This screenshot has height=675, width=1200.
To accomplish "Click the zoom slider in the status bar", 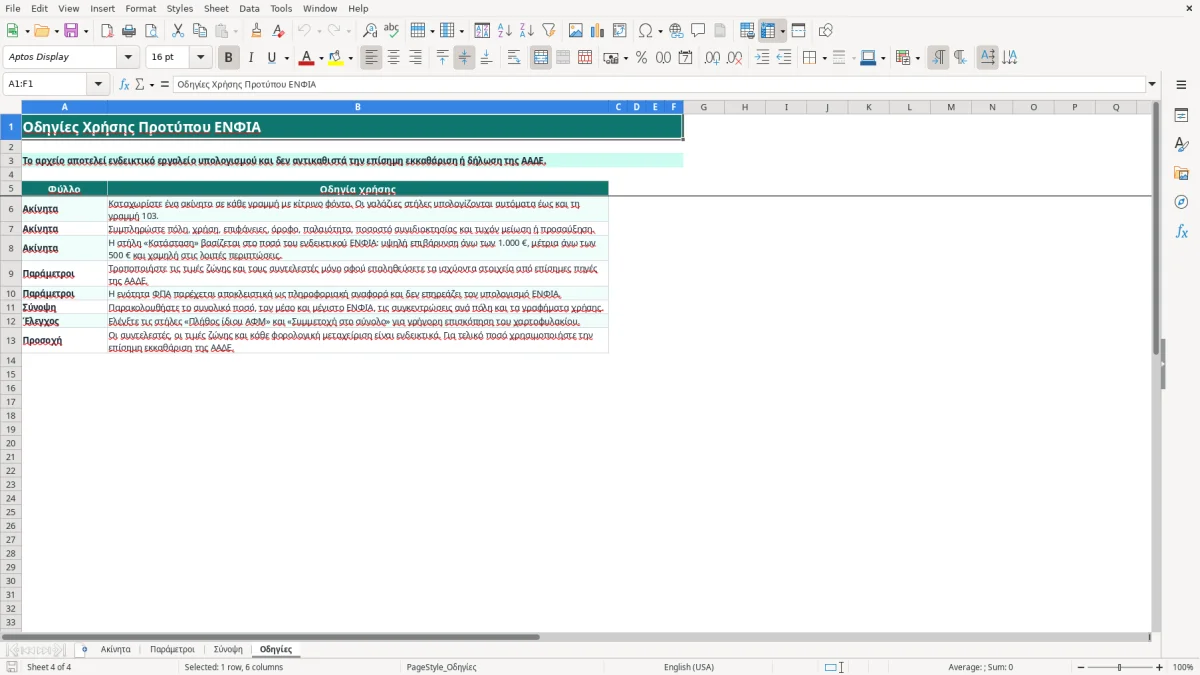I will (1119, 667).
